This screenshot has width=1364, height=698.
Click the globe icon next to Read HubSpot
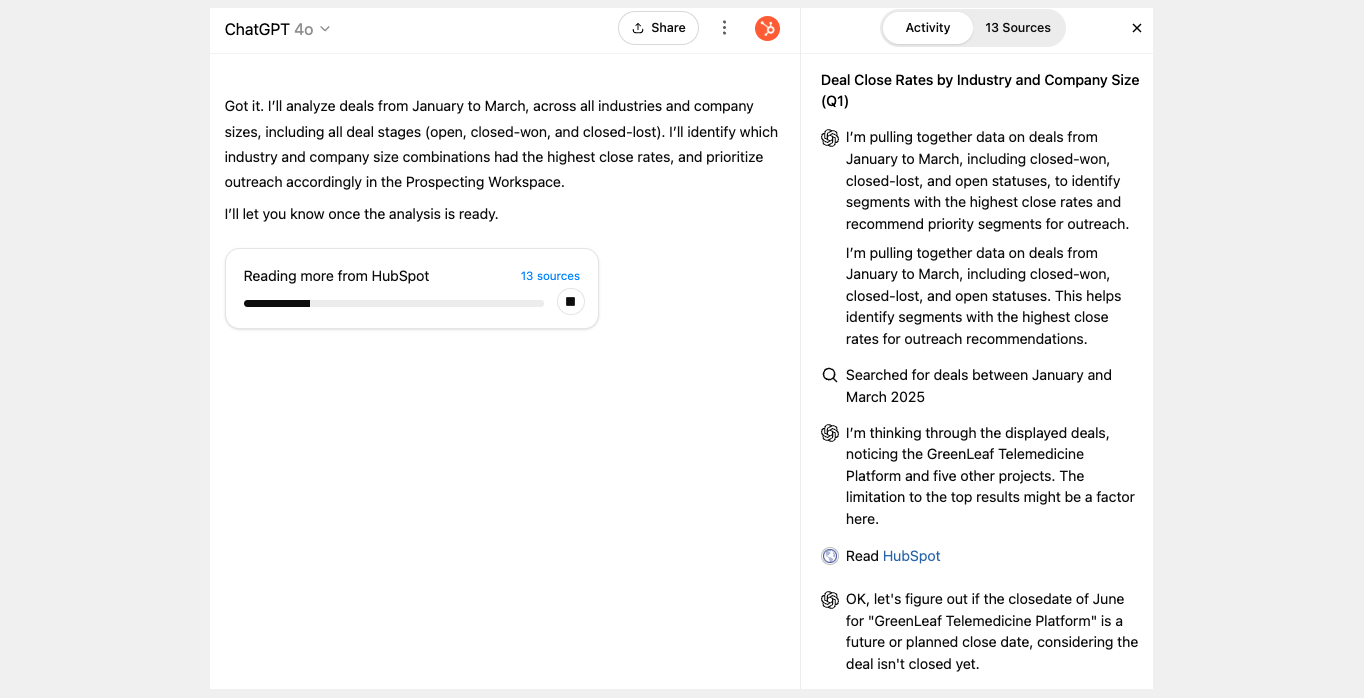pos(829,556)
